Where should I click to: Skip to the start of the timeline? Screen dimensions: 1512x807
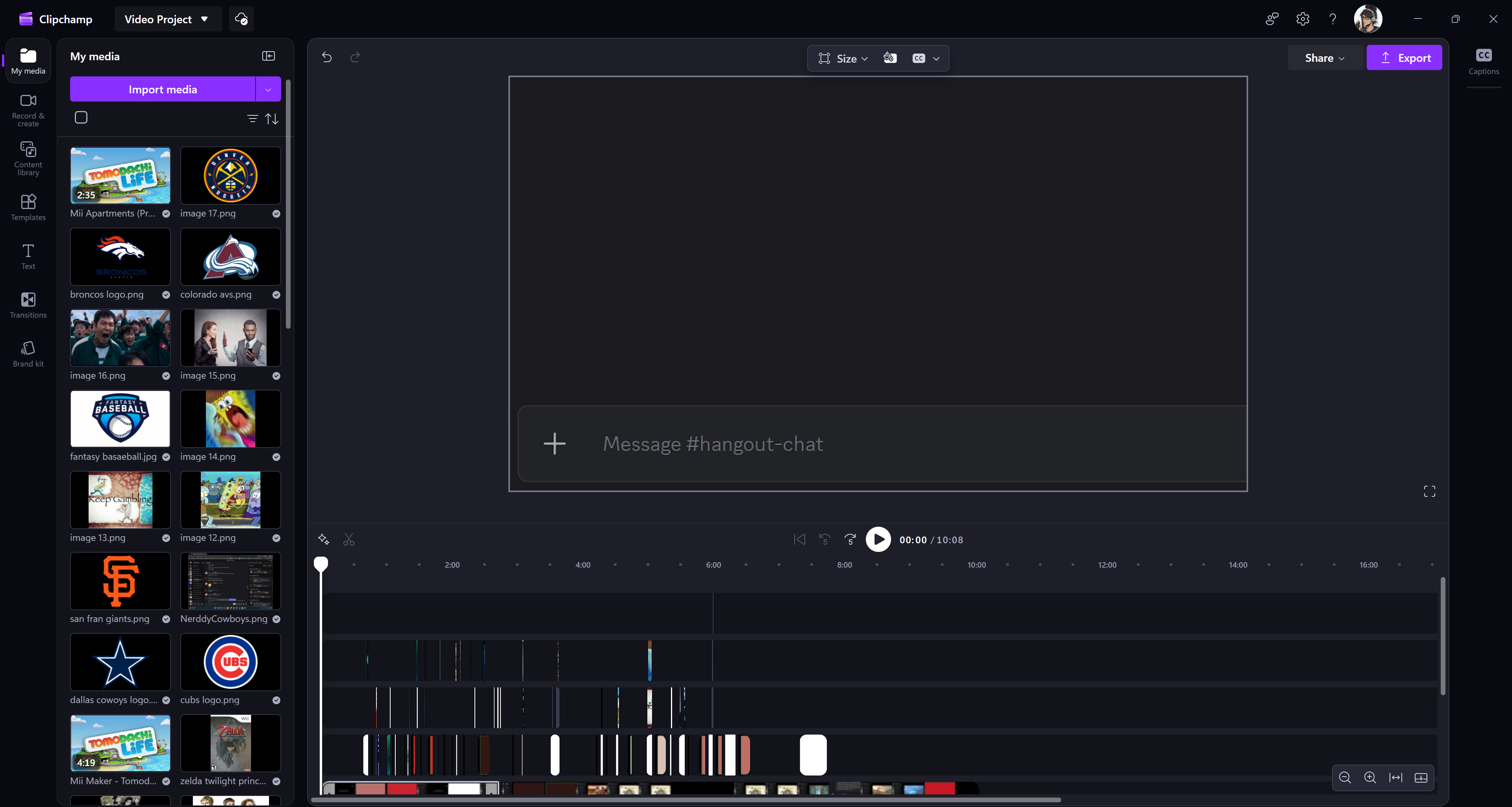pos(799,539)
